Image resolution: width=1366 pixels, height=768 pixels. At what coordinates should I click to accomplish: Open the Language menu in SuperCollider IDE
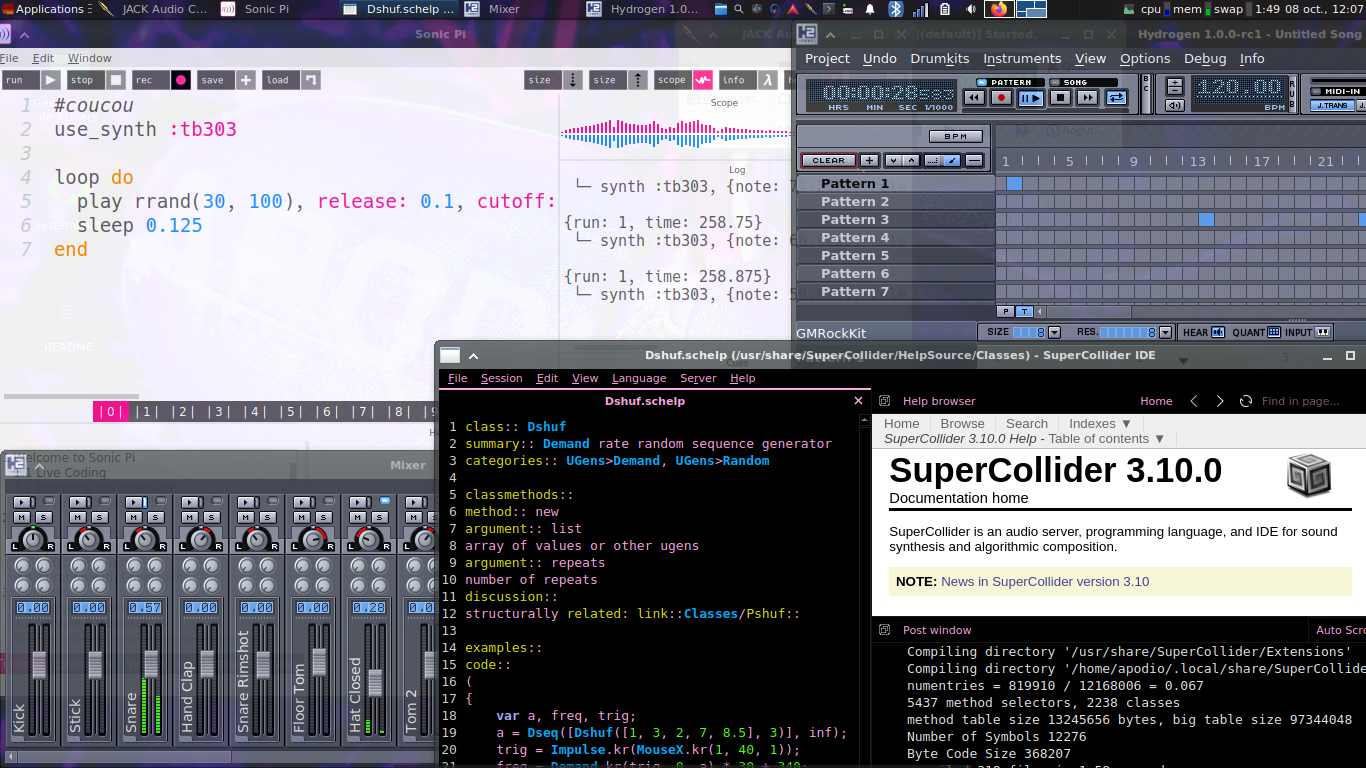pos(638,378)
